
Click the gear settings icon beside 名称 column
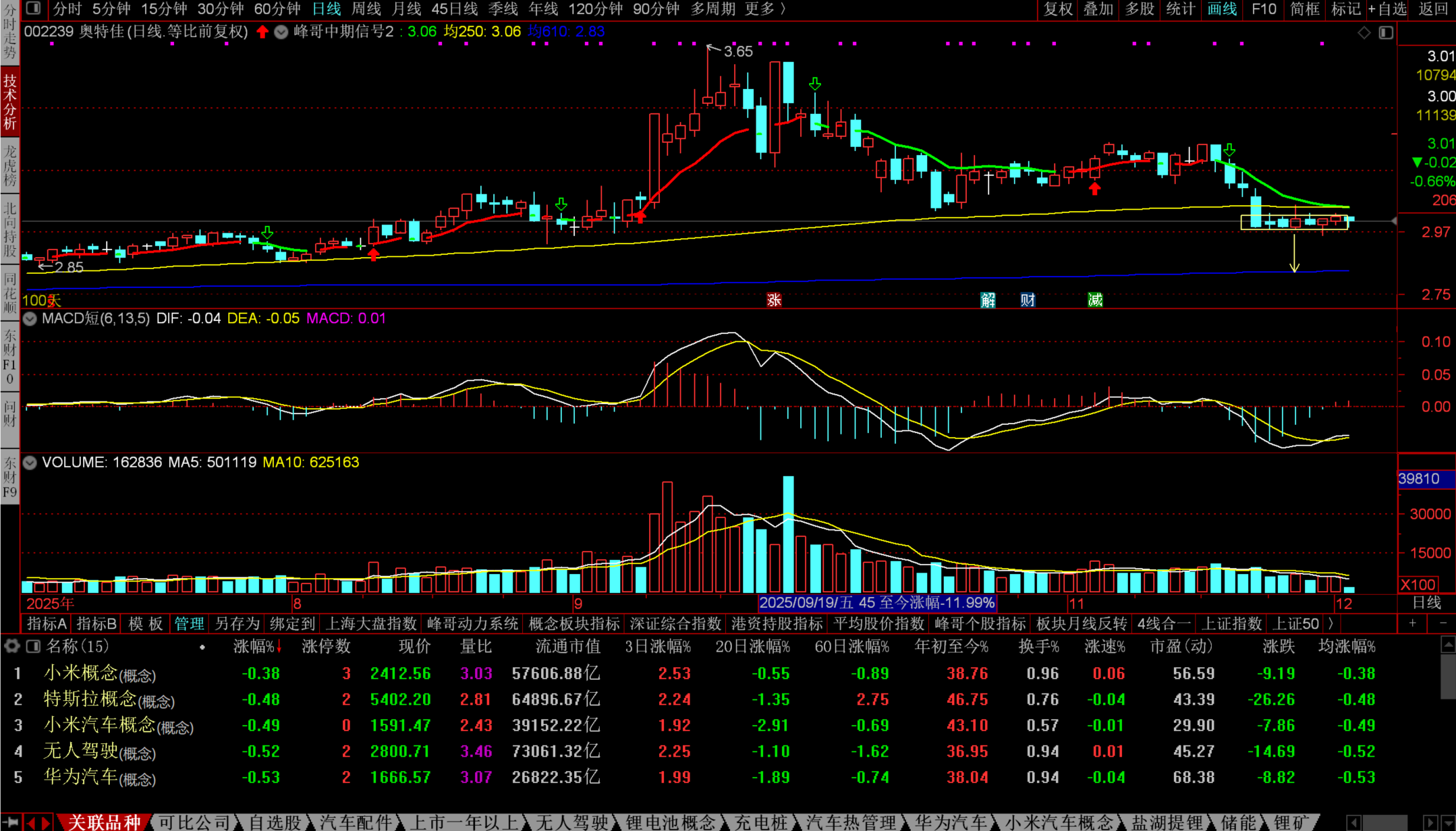11,646
